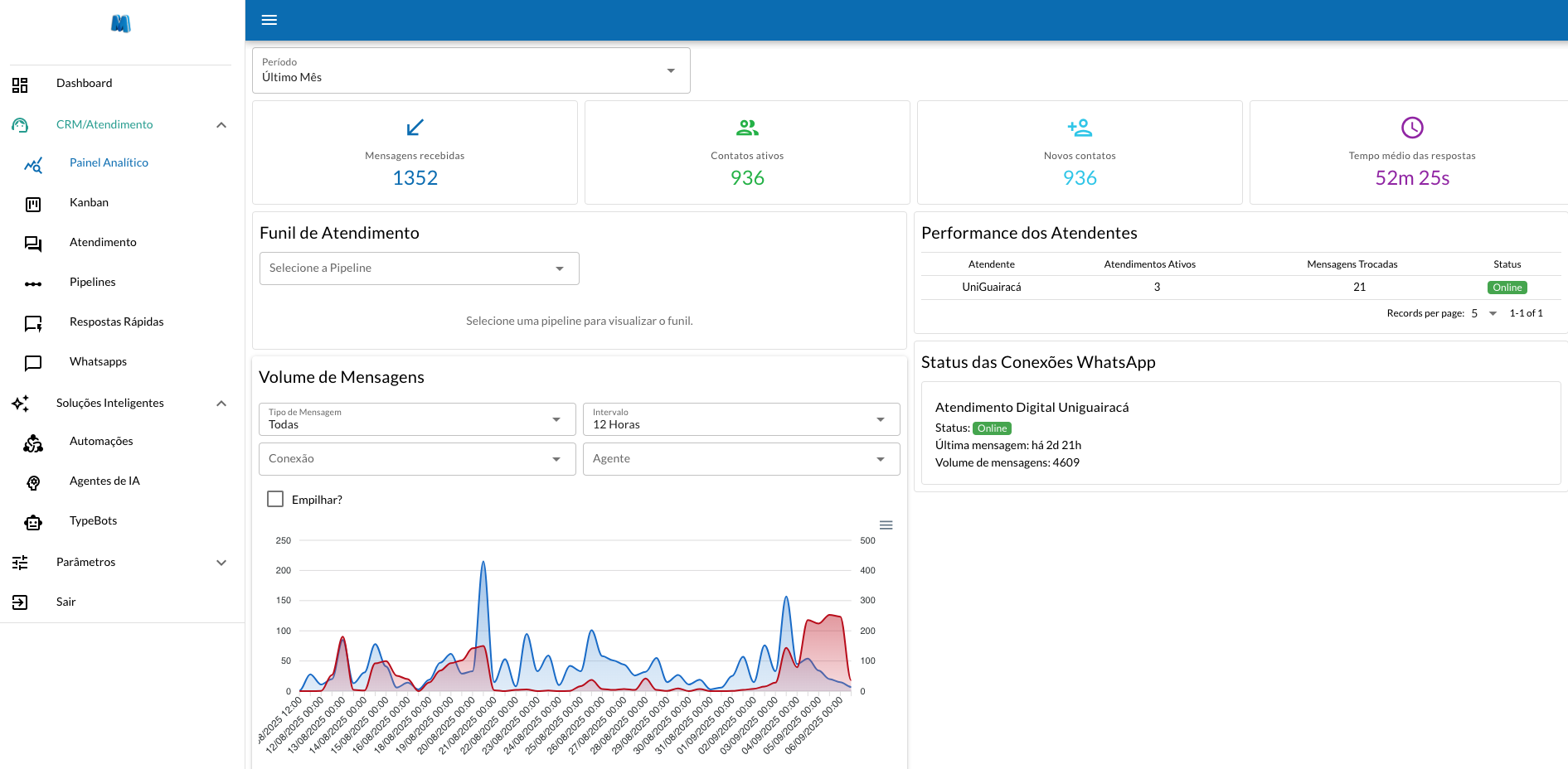The width and height of the screenshot is (1568, 769).
Task: Open the Intervalo 12 Horas dropdown
Action: tap(740, 419)
